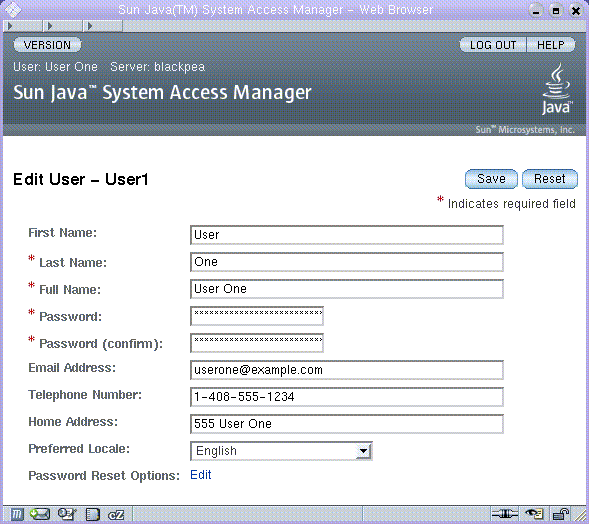Image resolution: width=589 pixels, height=524 pixels.
Task: Minimize the browser window
Action: (x=536, y=11)
